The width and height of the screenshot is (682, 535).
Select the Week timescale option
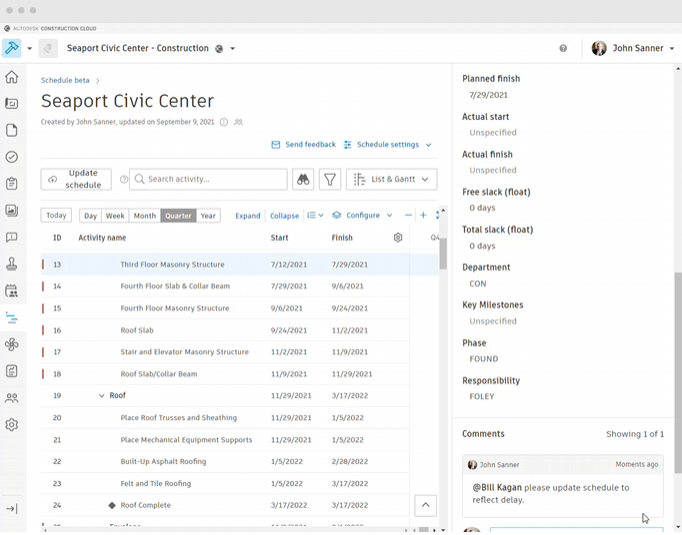tap(115, 216)
